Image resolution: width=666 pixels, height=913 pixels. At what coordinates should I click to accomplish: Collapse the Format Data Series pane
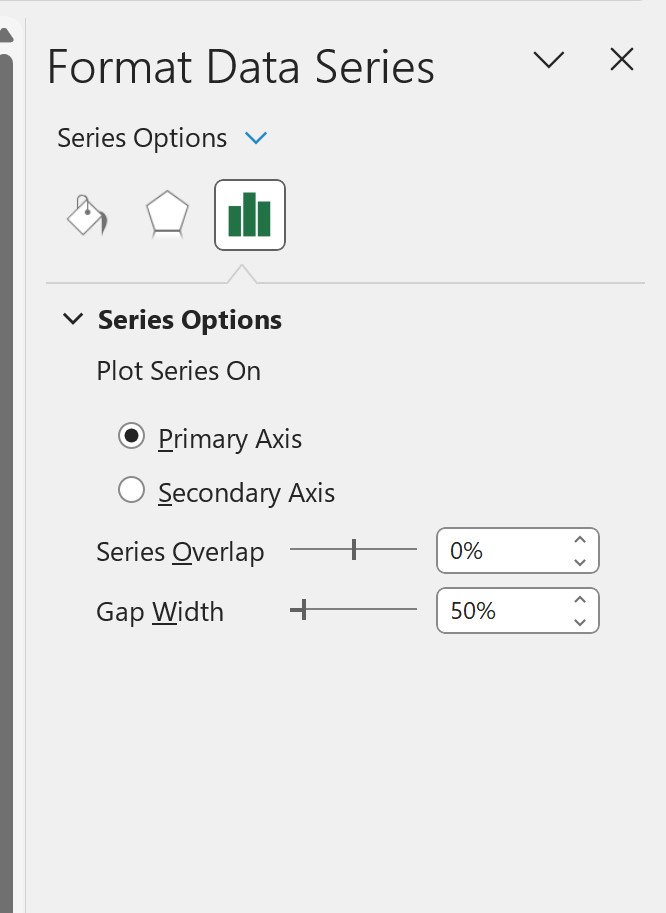tap(549, 60)
